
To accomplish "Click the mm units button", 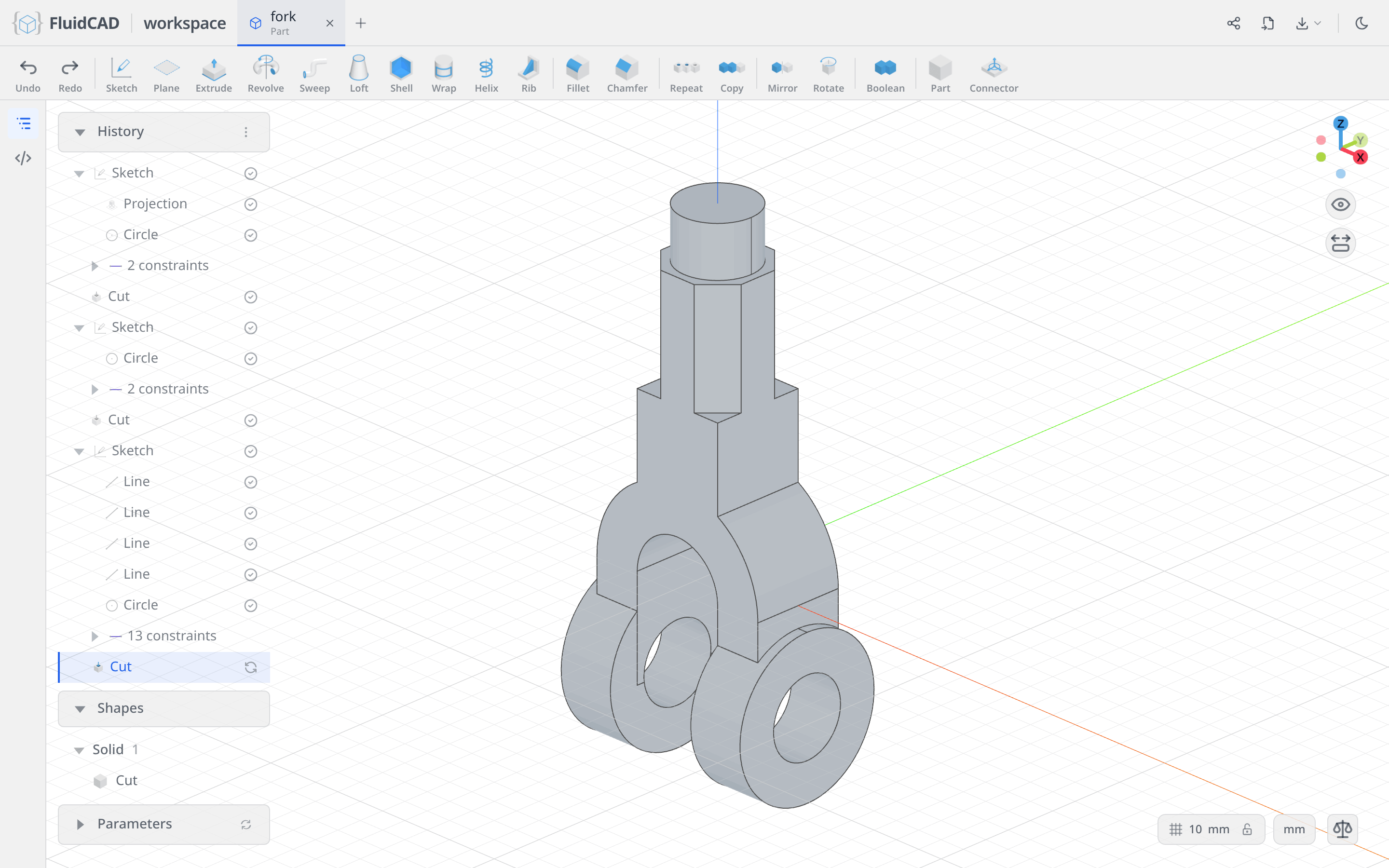I will (x=1294, y=829).
